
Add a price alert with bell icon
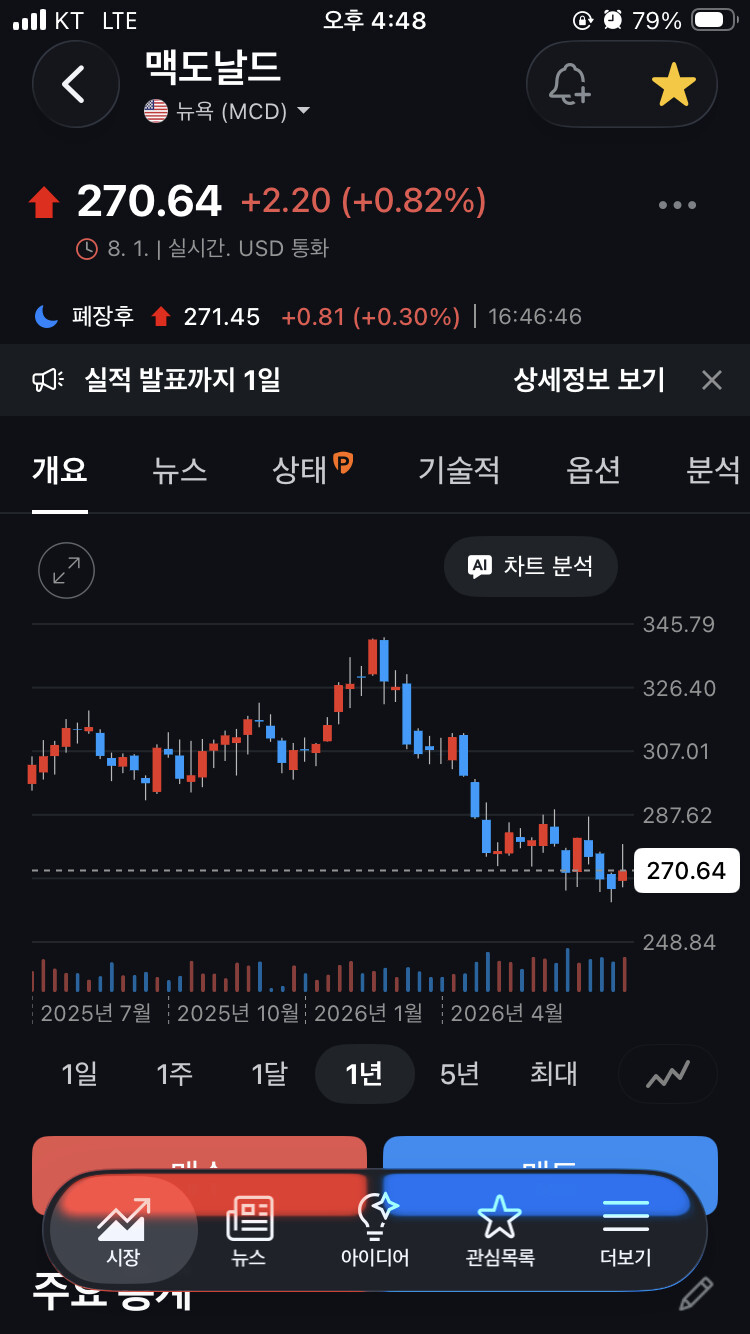click(571, 84)
